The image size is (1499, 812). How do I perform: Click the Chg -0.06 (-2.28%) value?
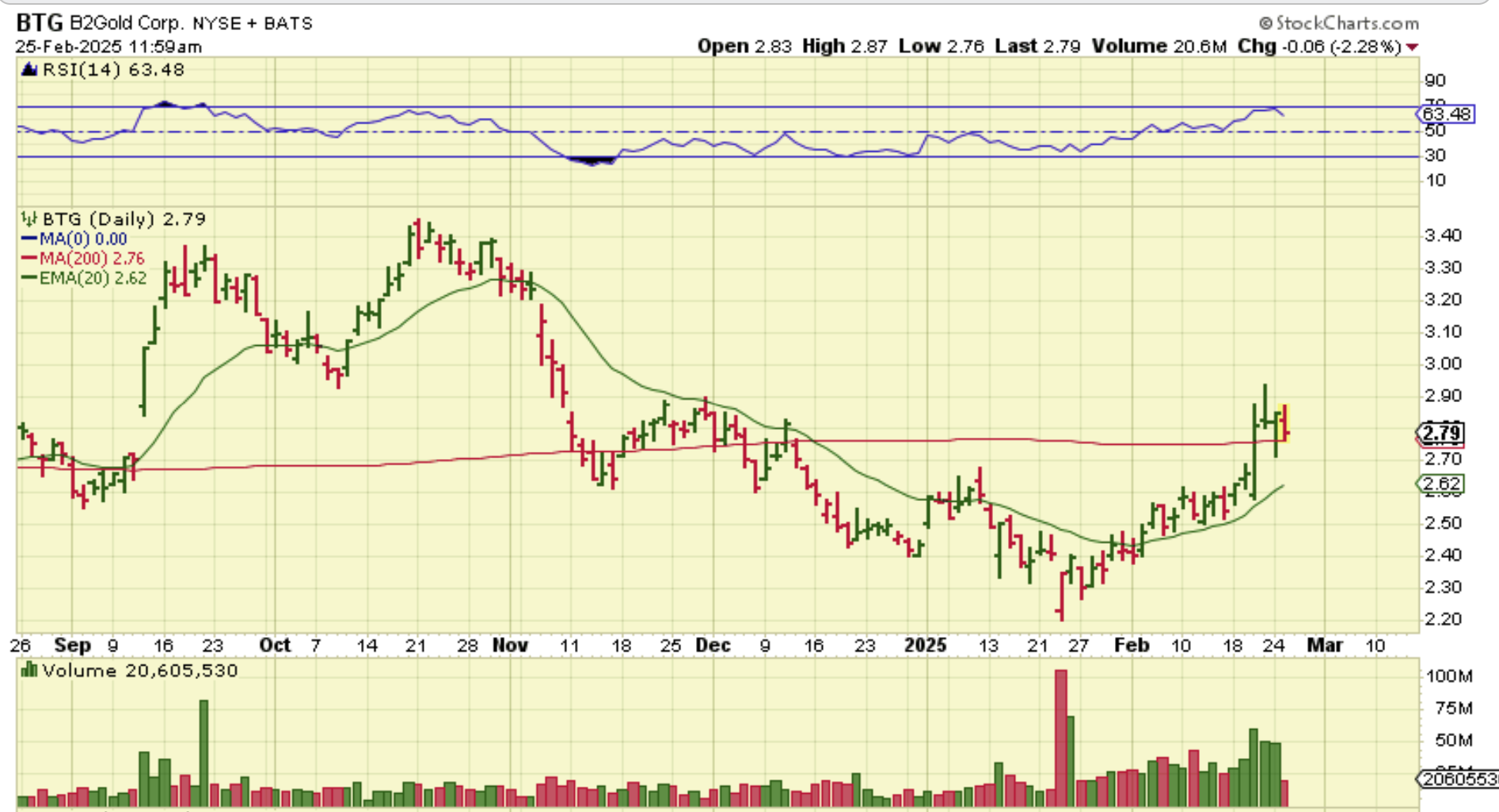pyautogui.click(x=1320, y=46)
